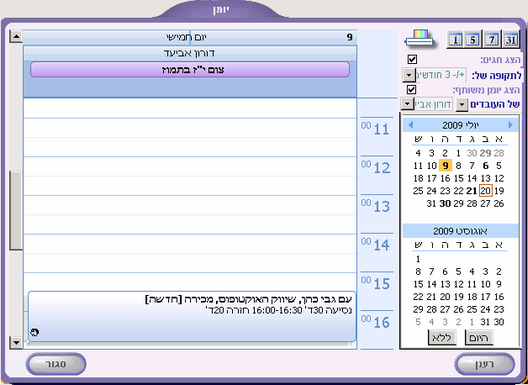Switch to single day view icon
Image resolution: width=528 pixels, height=385 pixels.
click(455, 40)
